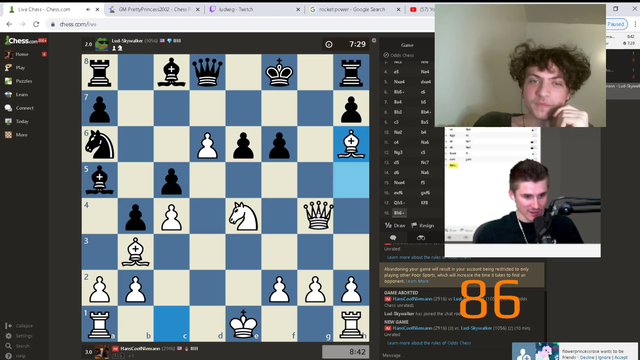This screenshot has width=640, height=360.
Task: Select the black knight on a6
Action: [x=100, y=144]
